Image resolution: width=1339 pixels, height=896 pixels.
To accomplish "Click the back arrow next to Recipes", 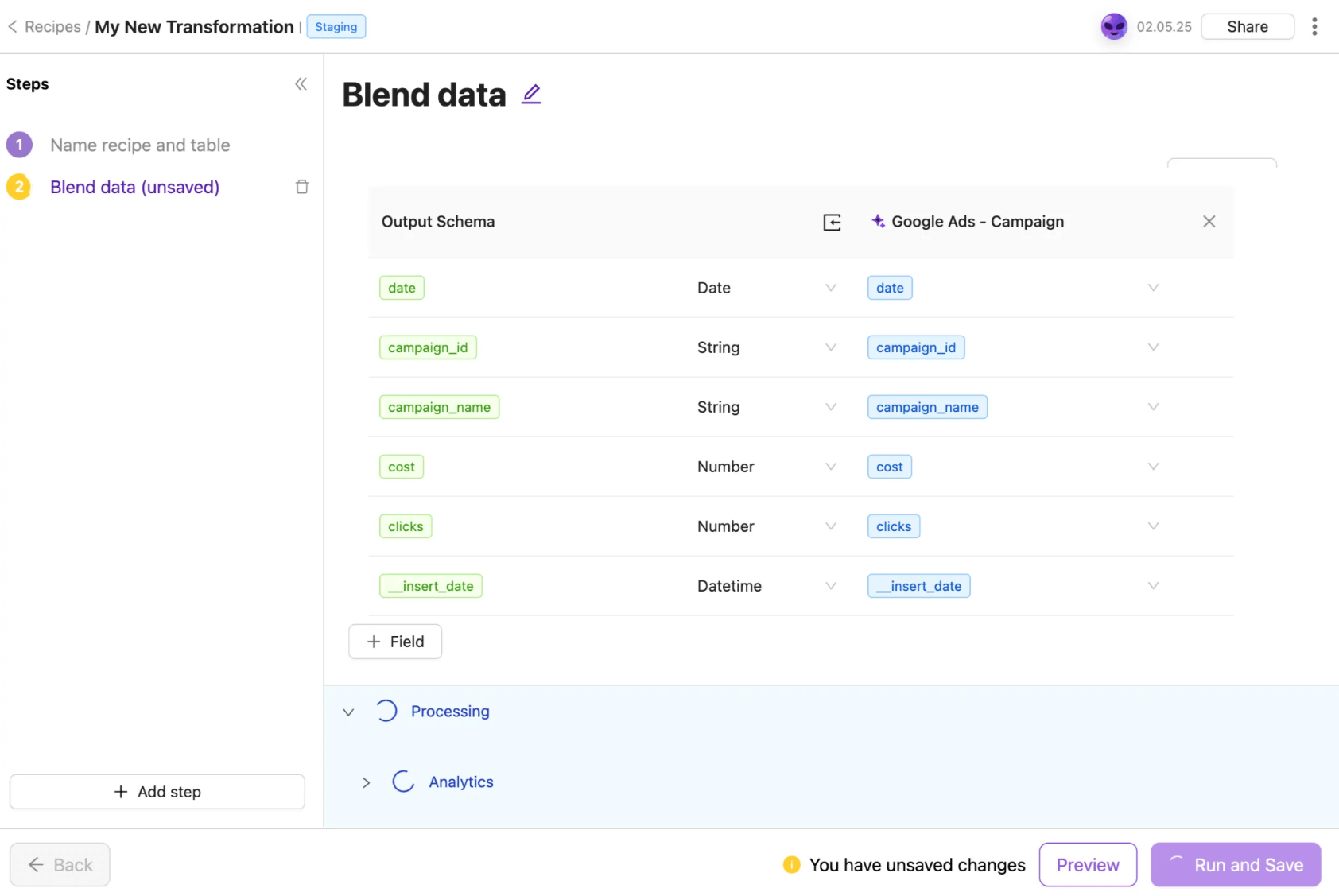I will pyautogui.click(x=13, y=27).
